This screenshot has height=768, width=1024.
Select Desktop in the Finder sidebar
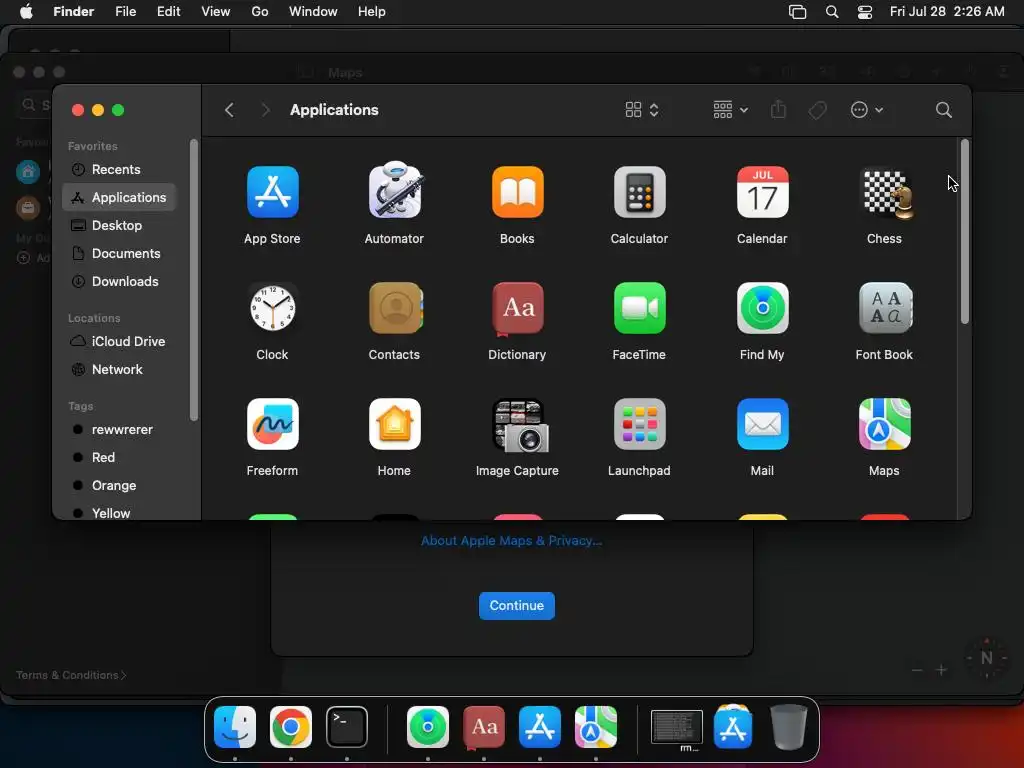(119, 225)
